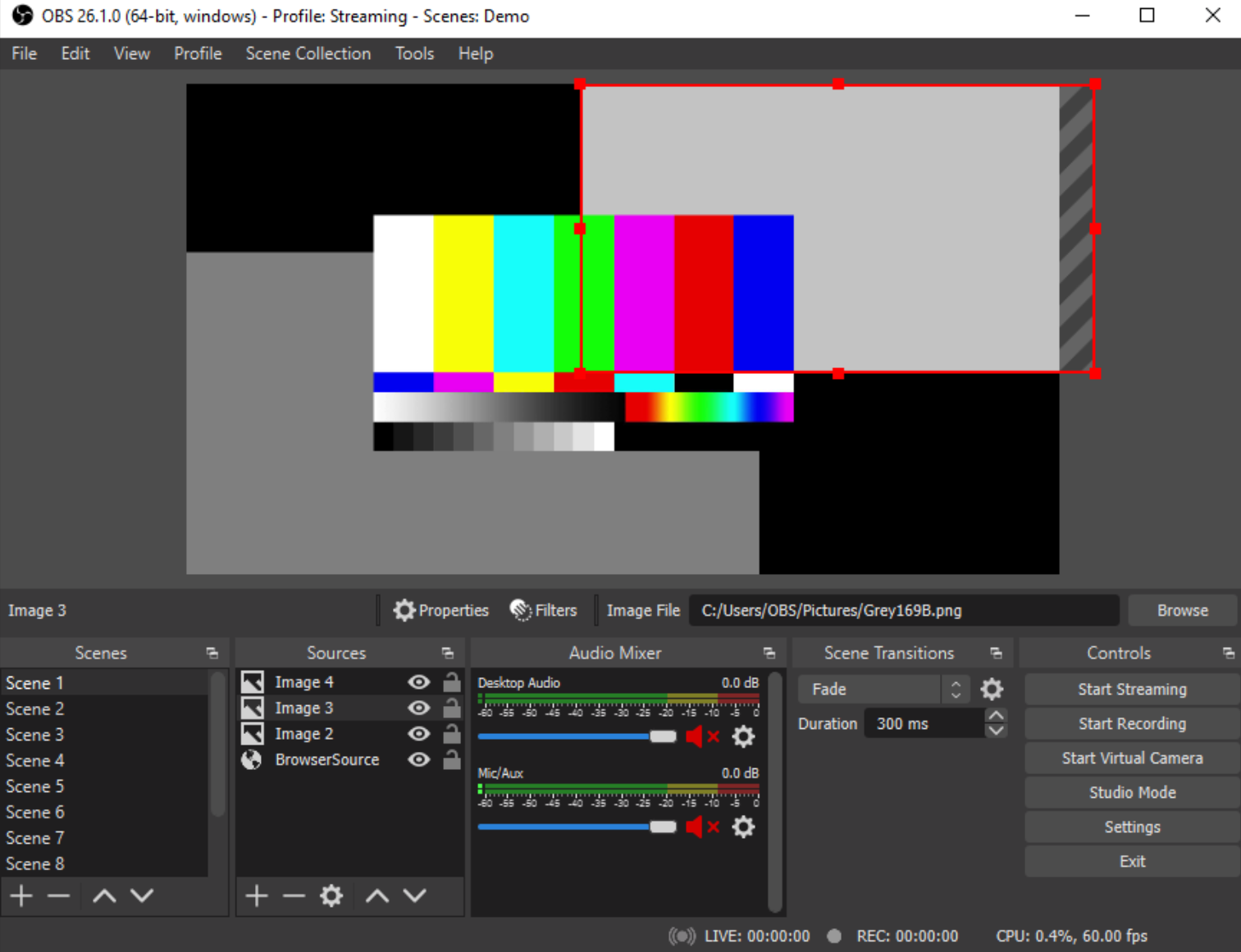Select Scene 5 in the Scenes list
The height and width of the screenshot is (952, 1241).
coord(35,786)
